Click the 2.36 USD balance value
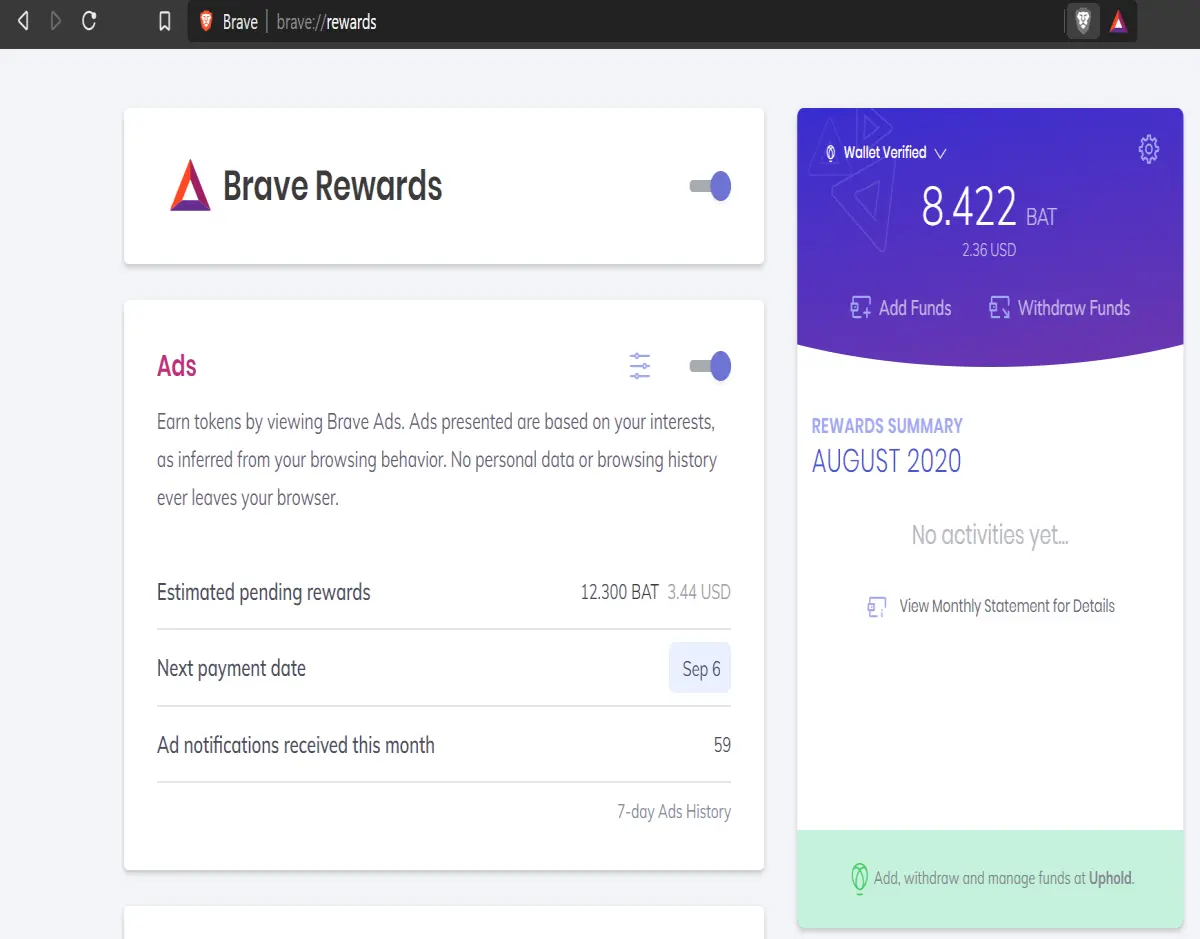Screen dimensions: 1200x939 tap(989, 250)
